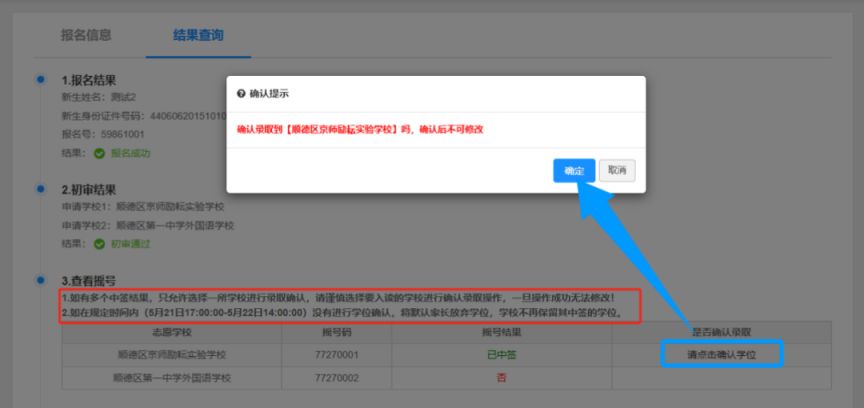
Task: Click the 新生姓名 line
Action: click(x=99, y=98)
